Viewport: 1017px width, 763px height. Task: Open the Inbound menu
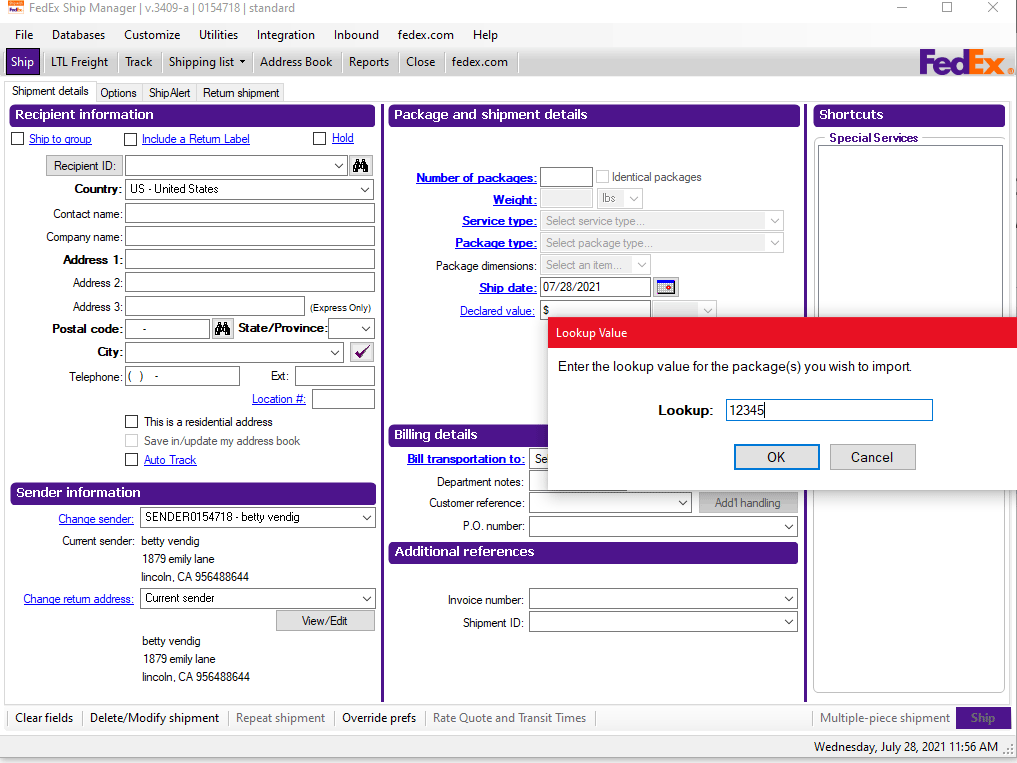tap(356, 35)
